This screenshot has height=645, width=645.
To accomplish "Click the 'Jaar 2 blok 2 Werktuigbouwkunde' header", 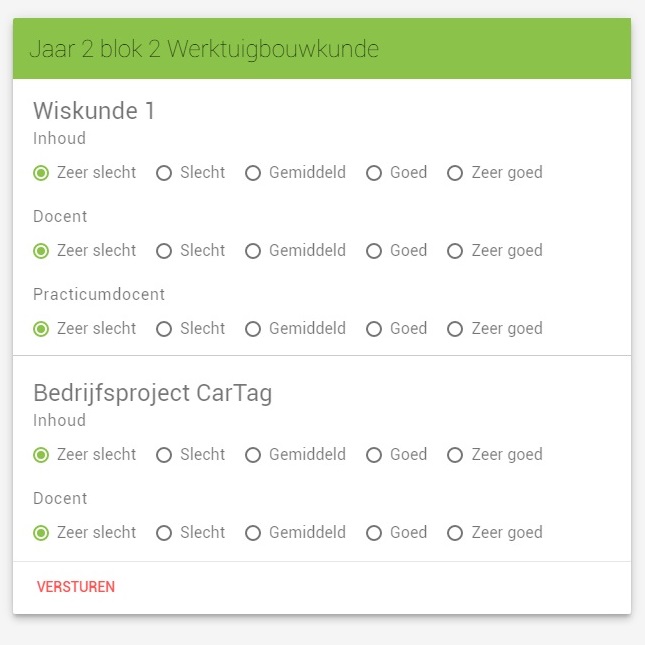I will coord(204,49).
